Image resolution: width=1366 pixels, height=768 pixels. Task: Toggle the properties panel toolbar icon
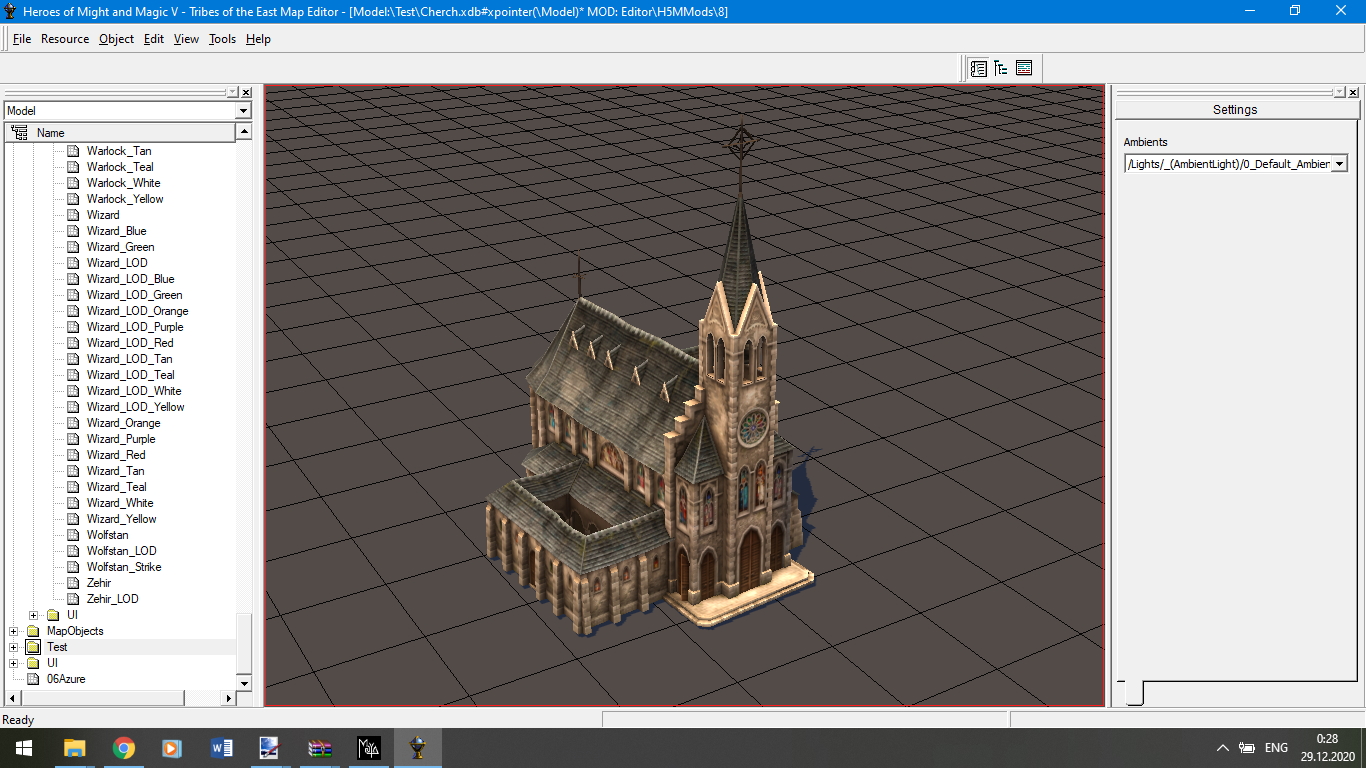click(979, 68)
